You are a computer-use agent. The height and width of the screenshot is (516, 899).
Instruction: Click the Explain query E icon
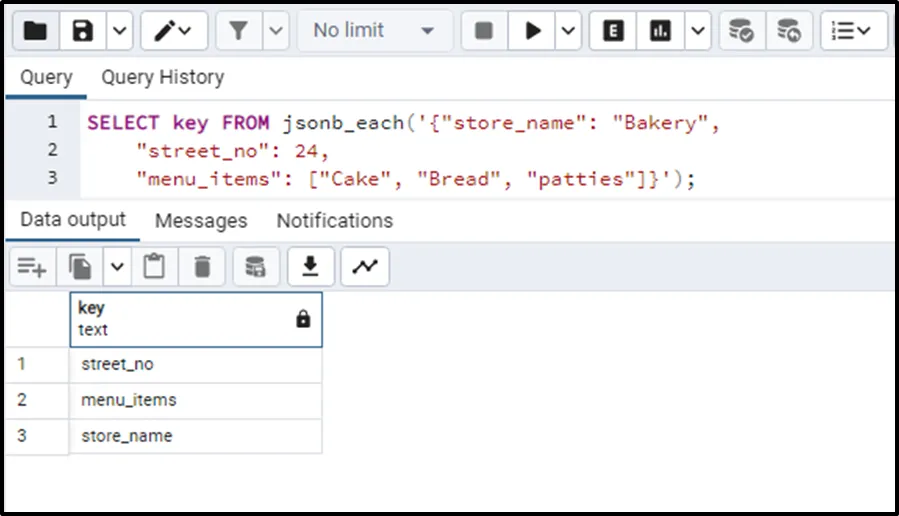[x=613, y=31]
